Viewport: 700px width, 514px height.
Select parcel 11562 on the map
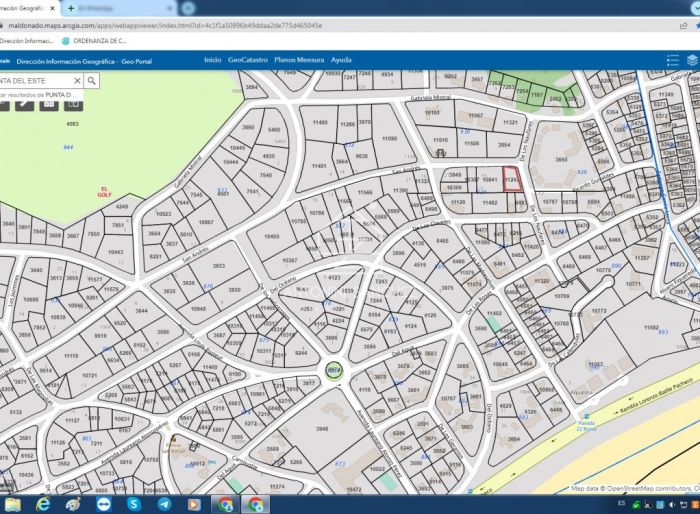651,328
